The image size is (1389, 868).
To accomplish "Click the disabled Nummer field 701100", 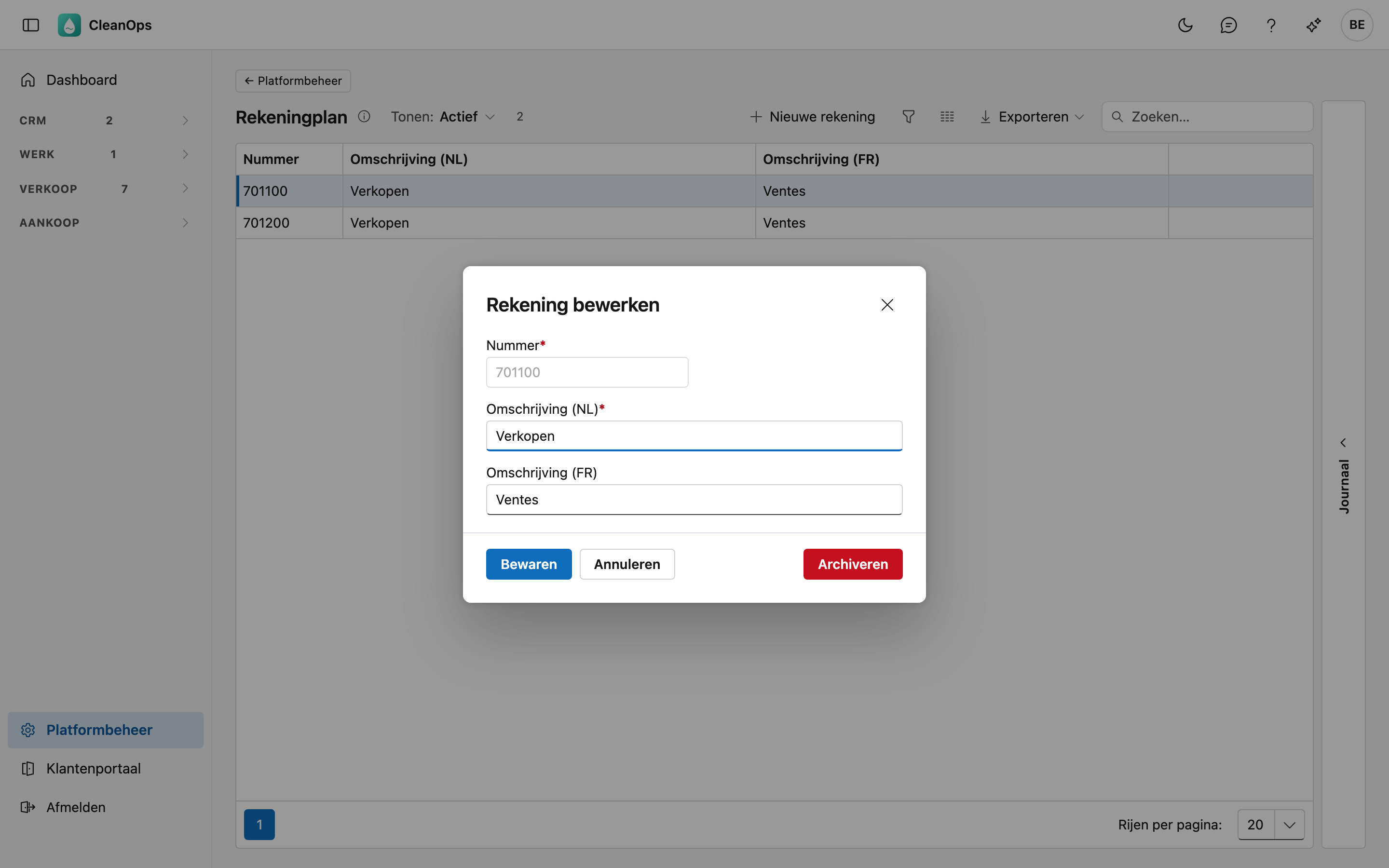I will click(x=586, y=372).
